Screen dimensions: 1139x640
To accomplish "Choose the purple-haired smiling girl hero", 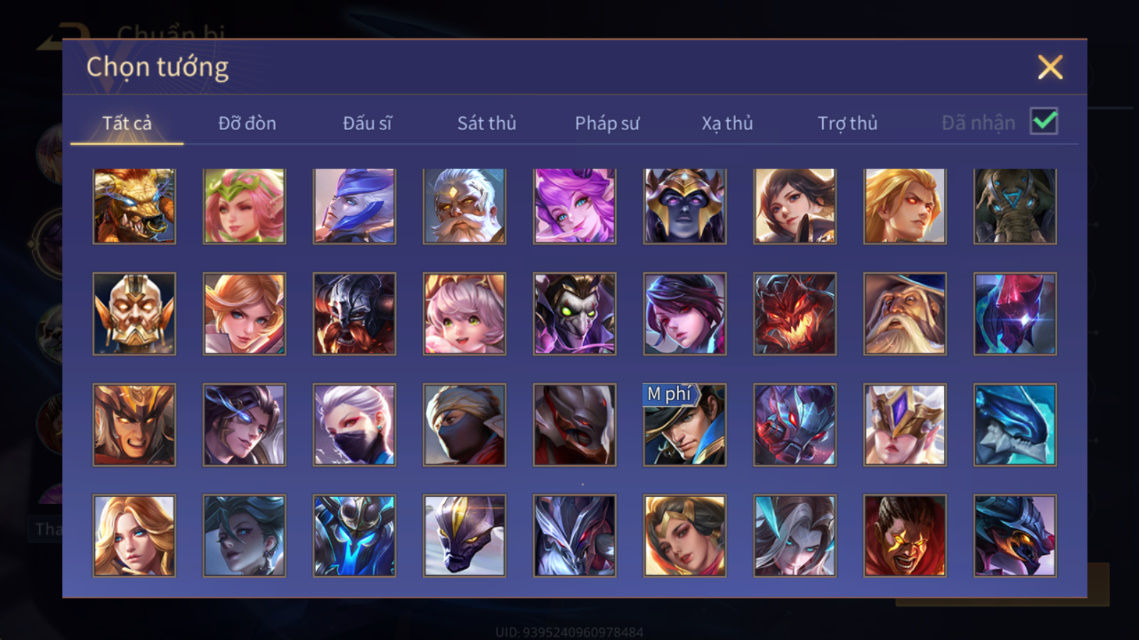I will pos(575,206).
